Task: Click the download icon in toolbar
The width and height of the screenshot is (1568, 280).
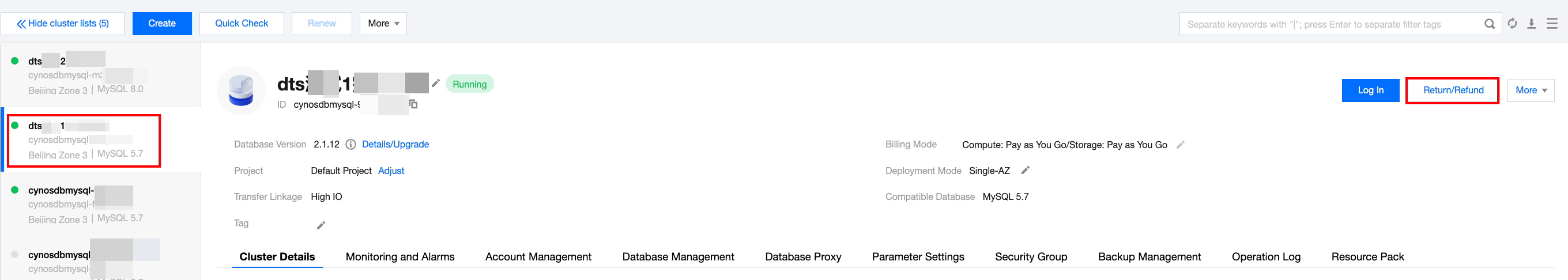Action: pyautogui.click(x=1532, y=24)
